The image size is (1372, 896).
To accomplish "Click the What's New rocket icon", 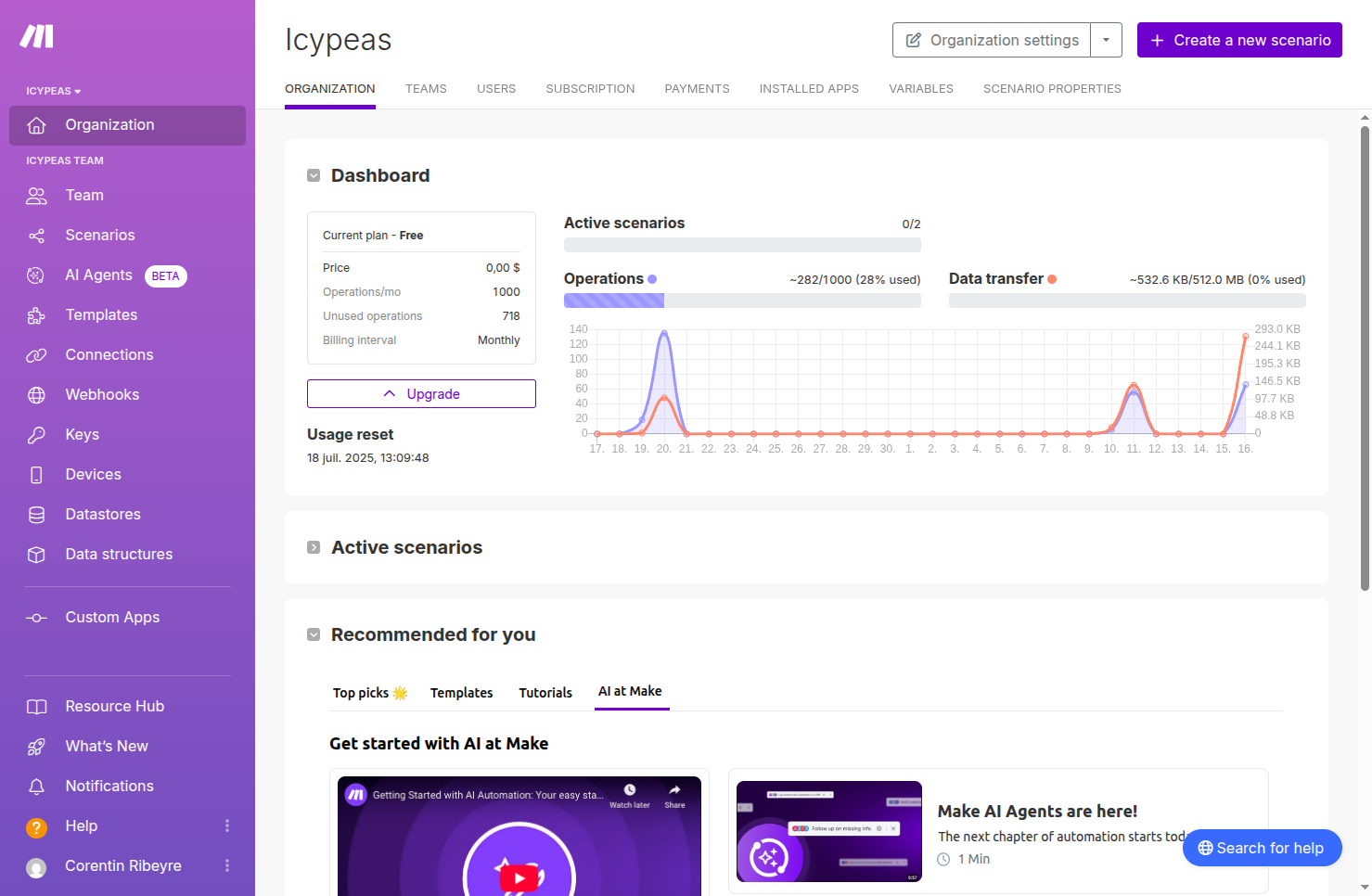I will click(36, 747).
